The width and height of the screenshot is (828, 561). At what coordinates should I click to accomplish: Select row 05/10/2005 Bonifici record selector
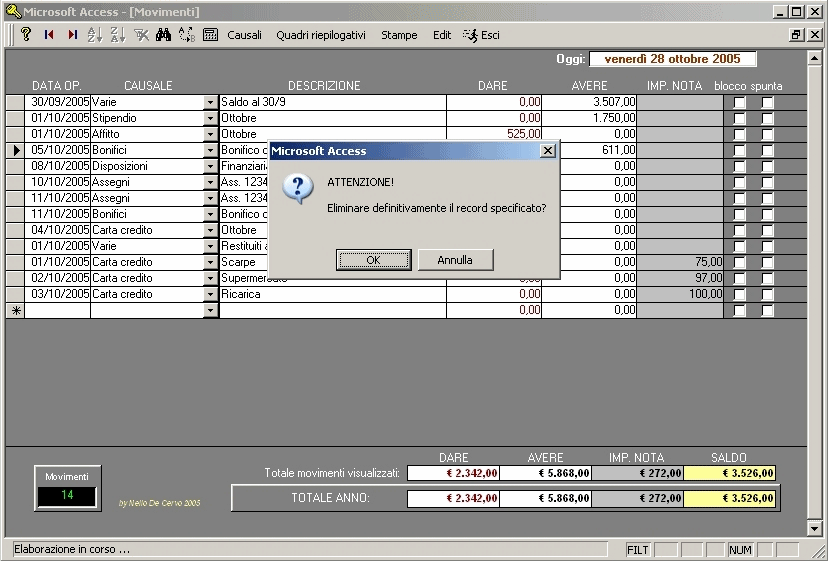(15, 150)
